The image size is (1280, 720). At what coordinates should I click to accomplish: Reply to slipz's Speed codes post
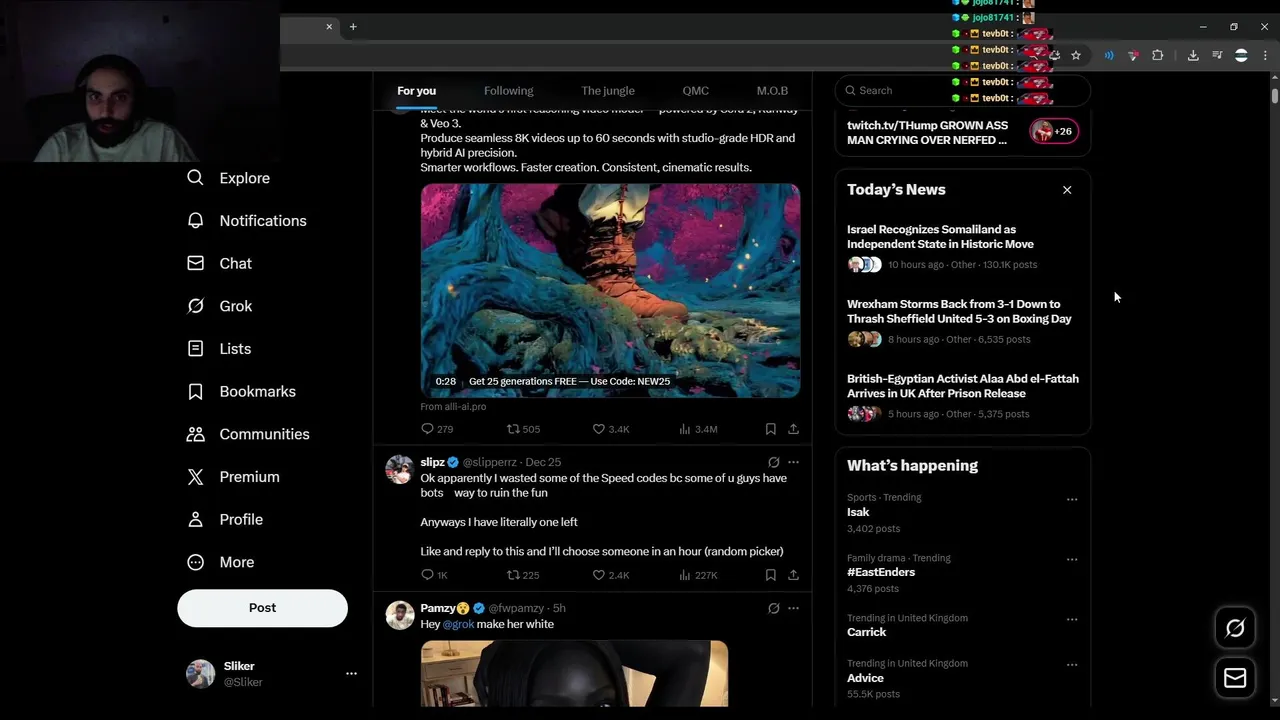point(435,575)
